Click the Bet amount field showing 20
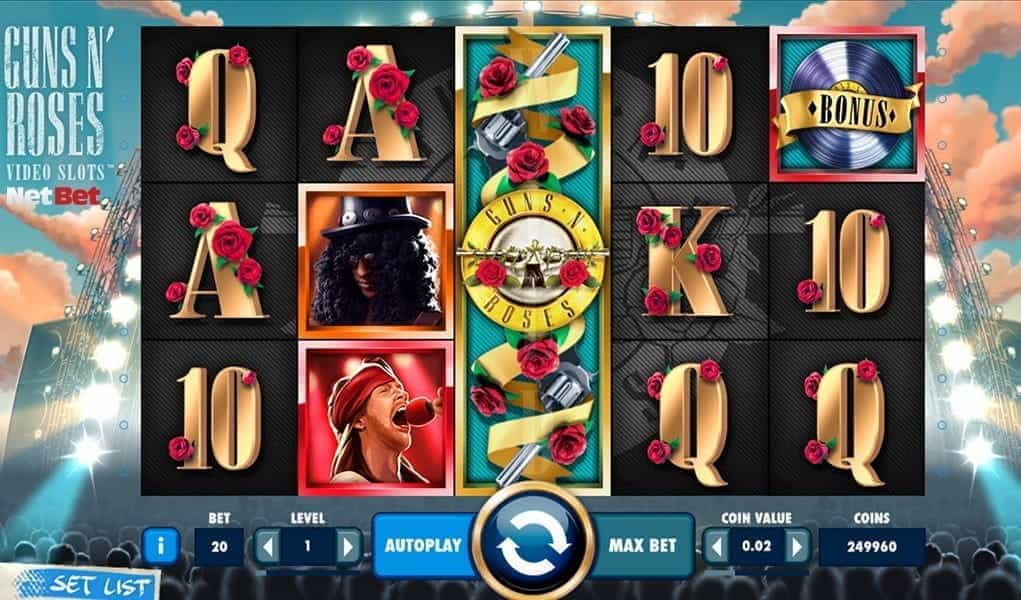1021x600 pixels. pos(219,546)
